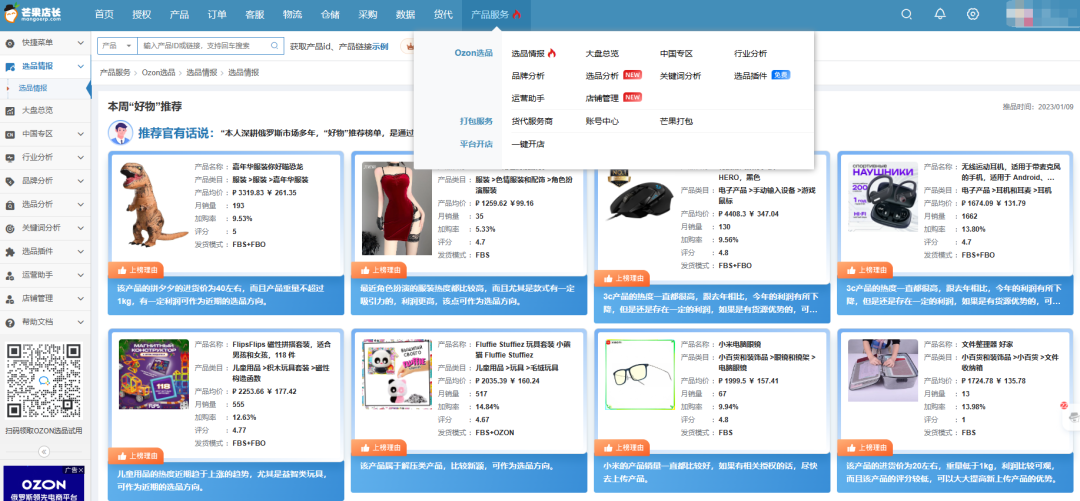Open the suitcase file organizer thumbnail
The height and width of the screenshot is (501, 1080).
tap(883, 368)
